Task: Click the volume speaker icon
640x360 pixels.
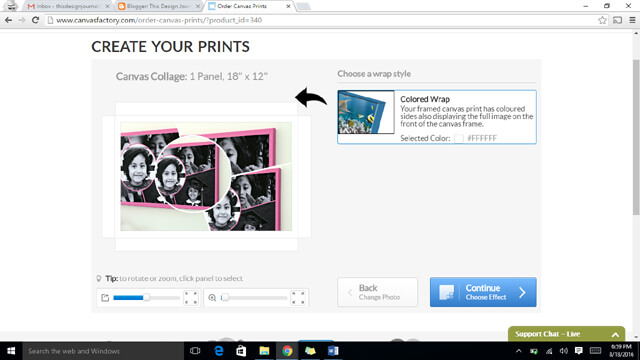Action: [x=564, y=351]
